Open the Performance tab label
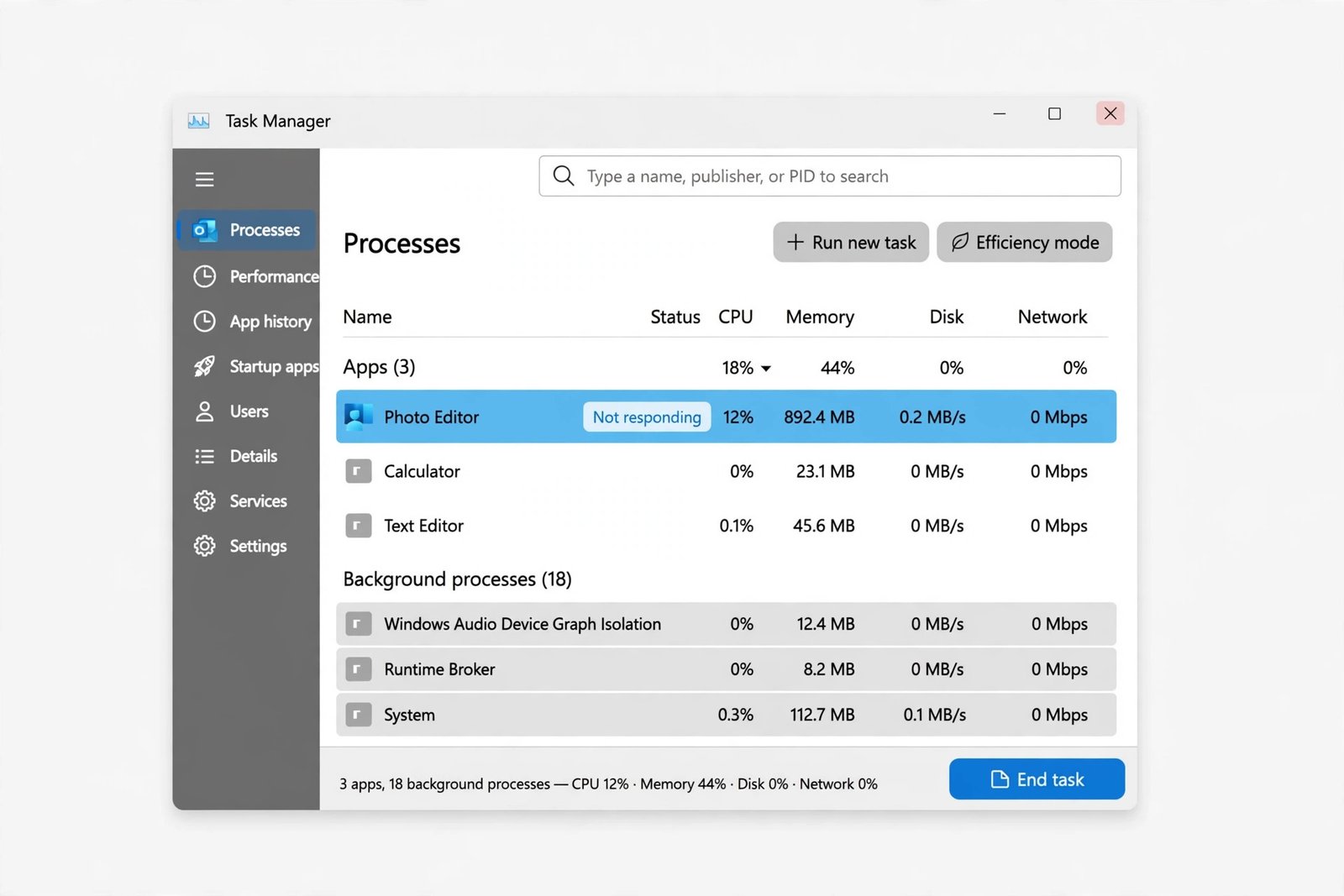 275,276
